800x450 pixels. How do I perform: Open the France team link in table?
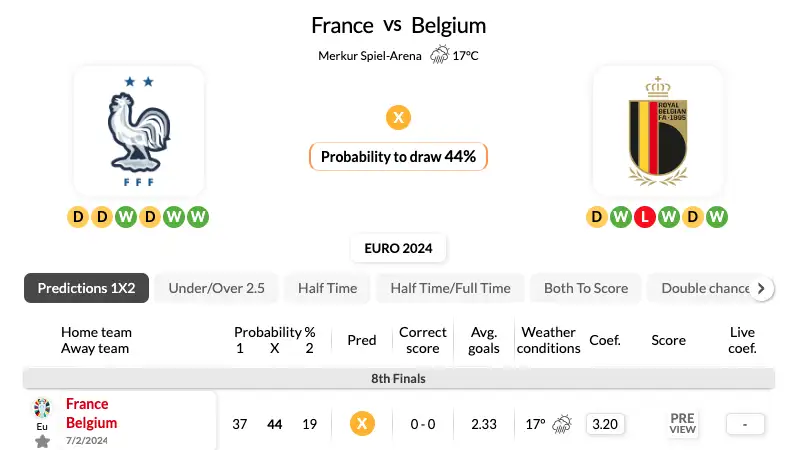tap(87, 404)
